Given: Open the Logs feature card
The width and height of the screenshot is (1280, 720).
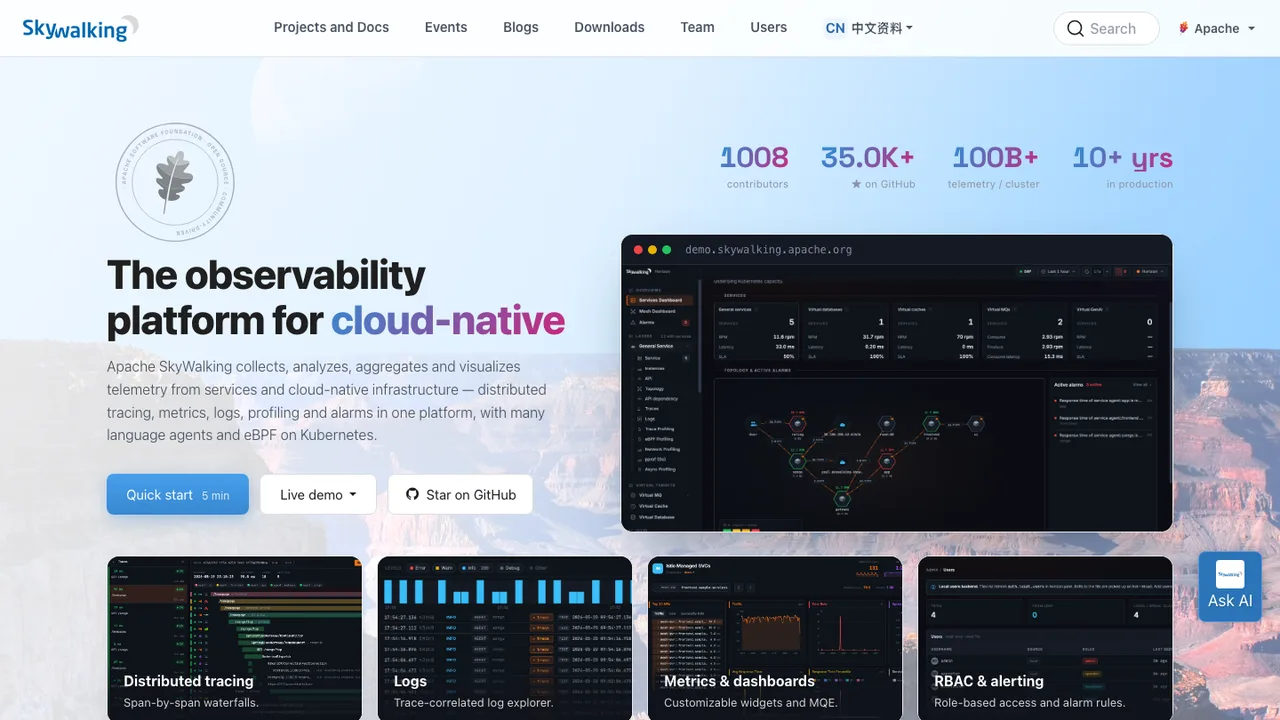Looking at the screenshot, I should point(505,638).
